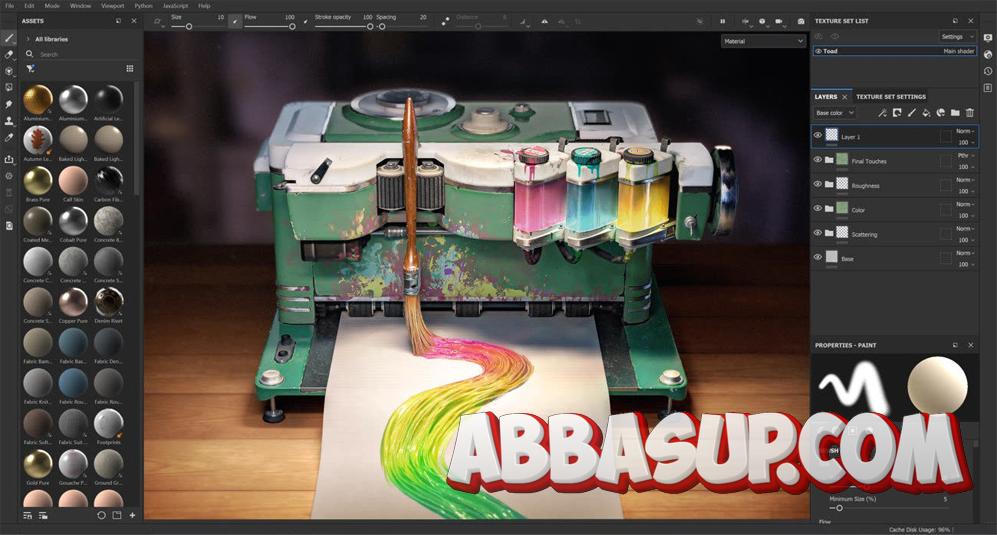Open the File menu

click(10, 6)
